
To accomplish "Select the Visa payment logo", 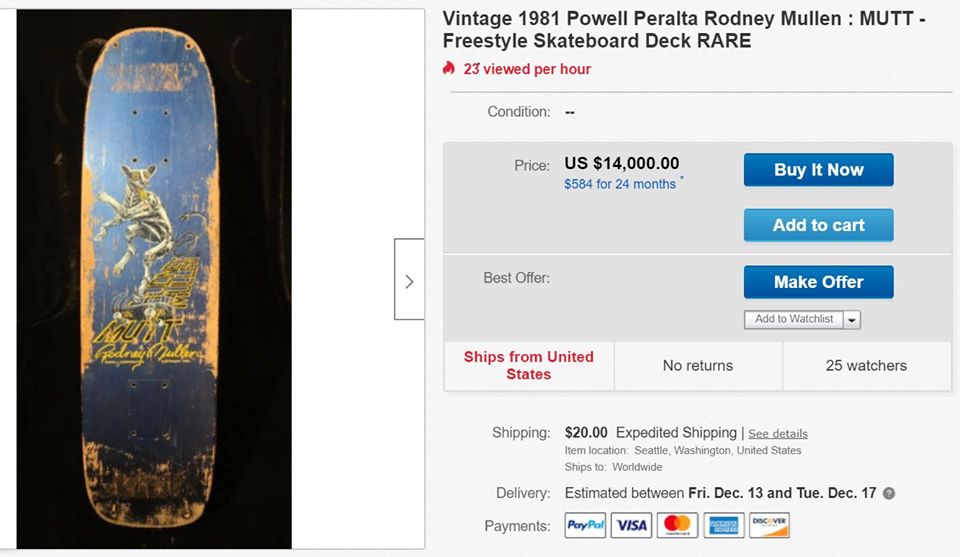I will click(631, 525).
